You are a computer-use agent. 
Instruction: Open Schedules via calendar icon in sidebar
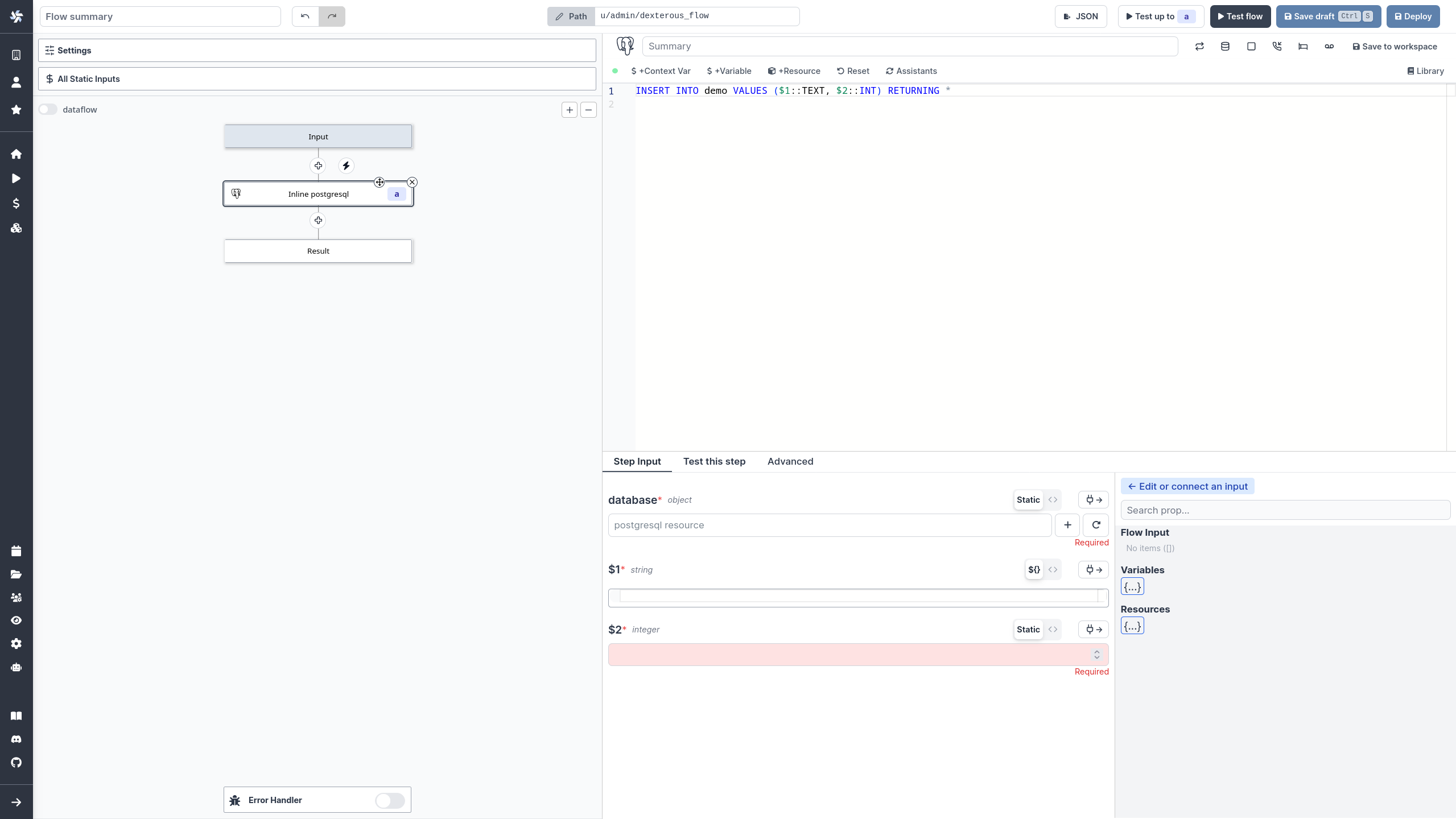(x=17, y=551)
